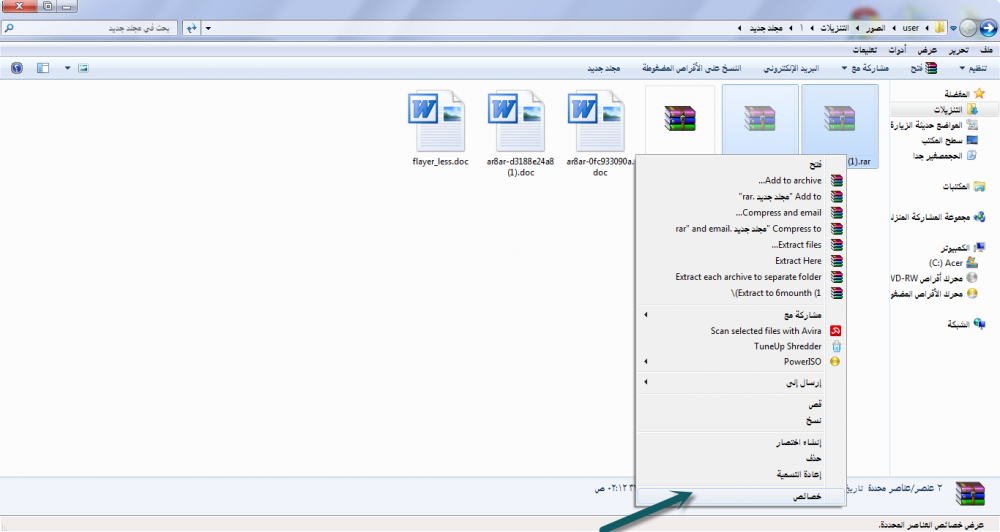
Task: Expand the PowerISO submenu arrow
Action: click(x=645, y=362)
